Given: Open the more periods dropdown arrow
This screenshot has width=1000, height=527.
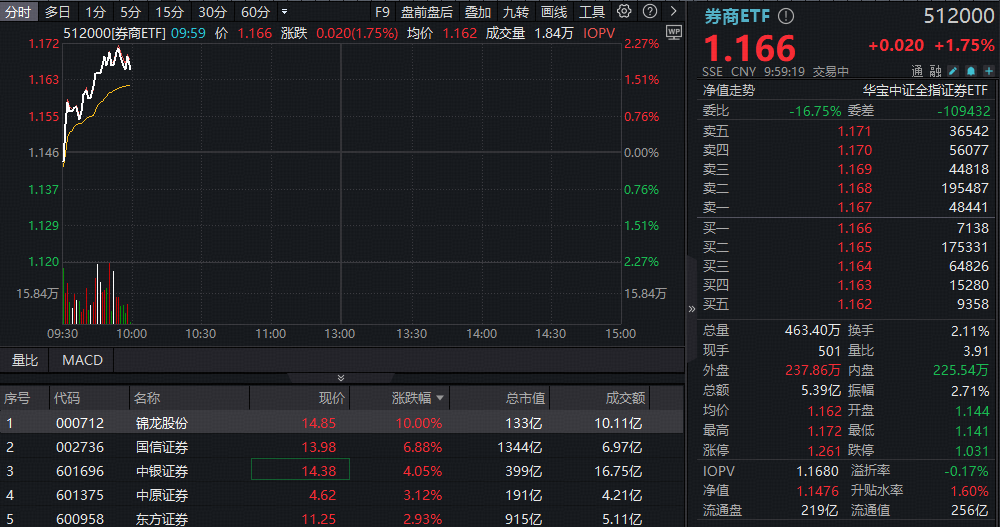Looking at the screenshot, I should tap(285, 12).
